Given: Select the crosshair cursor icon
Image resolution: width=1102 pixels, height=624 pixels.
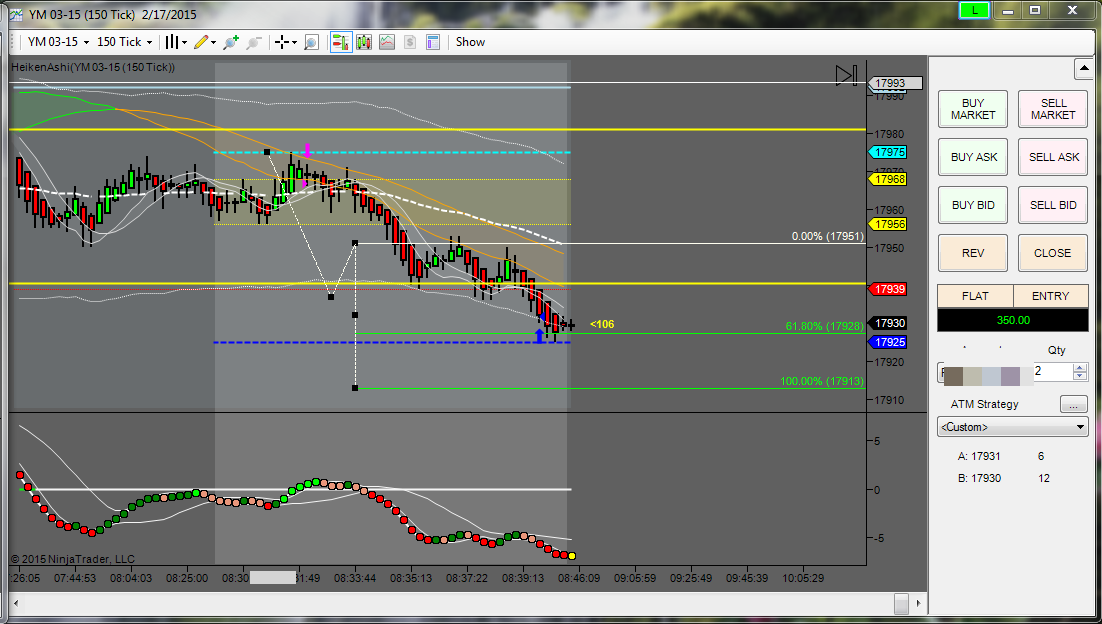Looking at the screenshot, I should coord(282,42).
